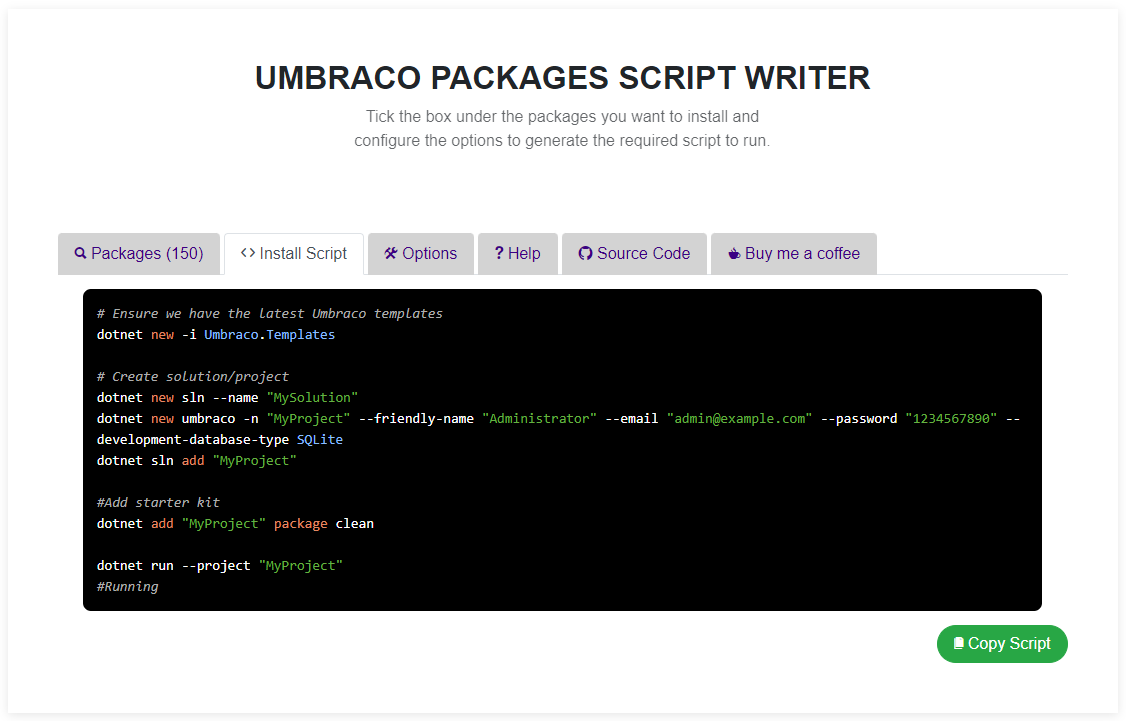Click the coffee cup icon

(734, 253)
